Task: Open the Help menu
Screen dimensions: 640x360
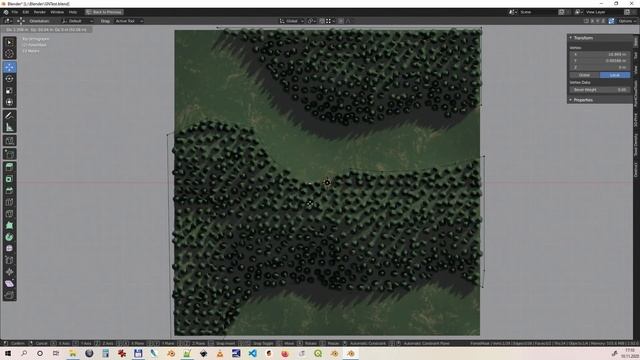Action: click(x=73, y=12)
